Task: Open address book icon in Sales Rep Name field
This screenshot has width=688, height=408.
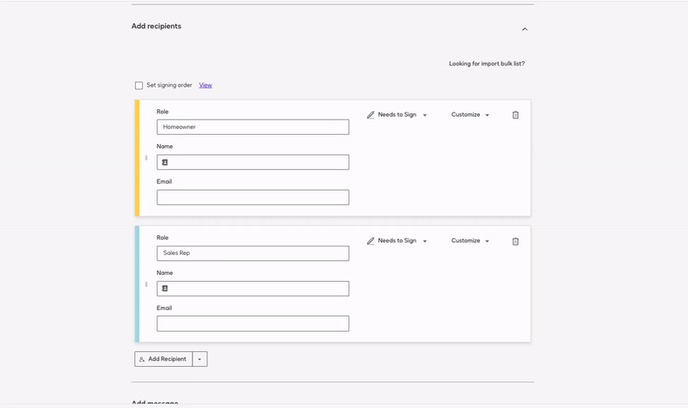Action: (165, 288)
